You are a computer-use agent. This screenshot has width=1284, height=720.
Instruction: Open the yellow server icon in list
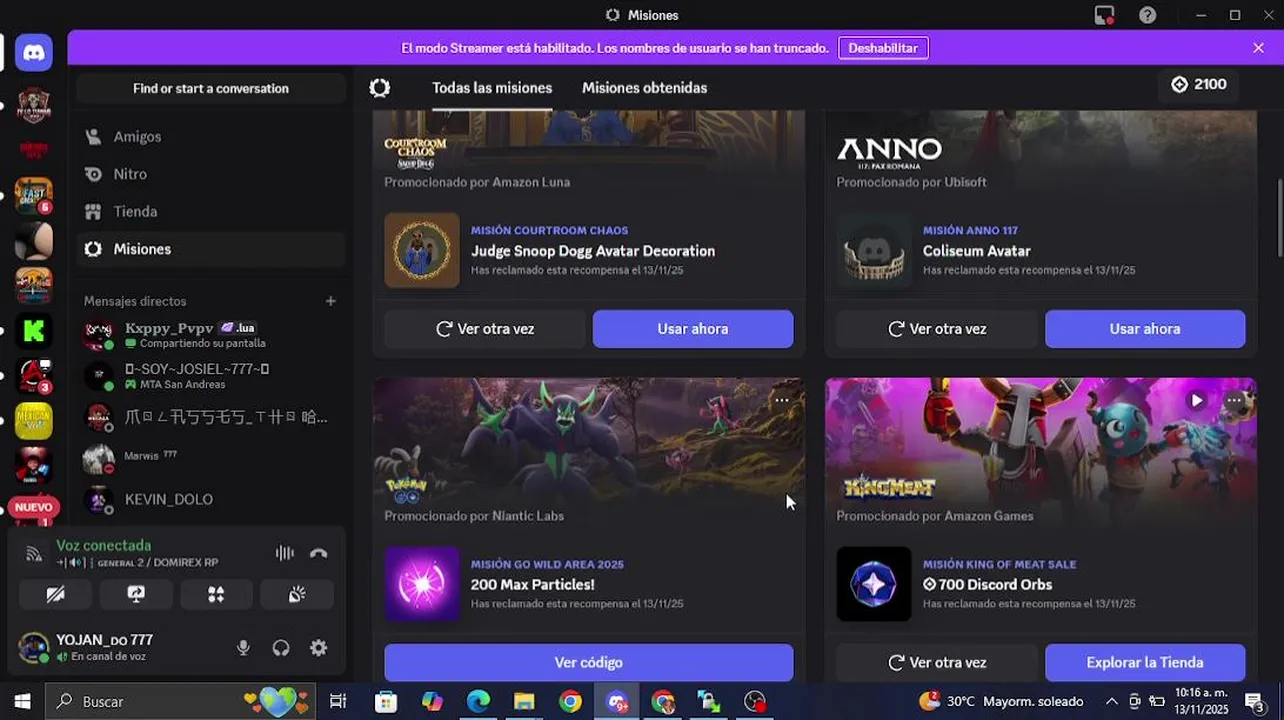tap(34, 421)
